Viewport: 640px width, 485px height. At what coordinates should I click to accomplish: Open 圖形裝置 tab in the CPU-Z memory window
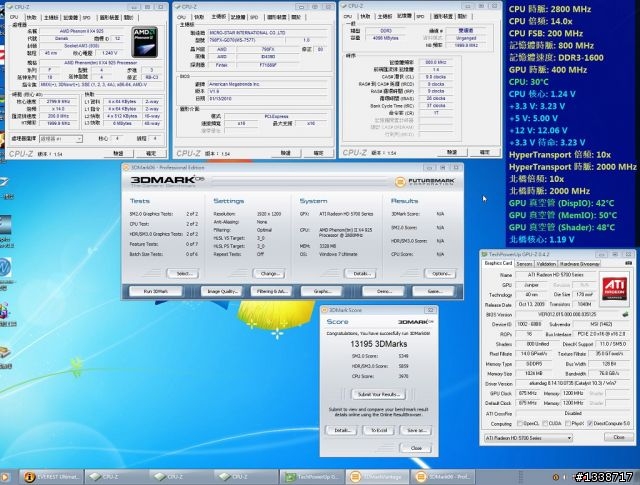point(442,16)
